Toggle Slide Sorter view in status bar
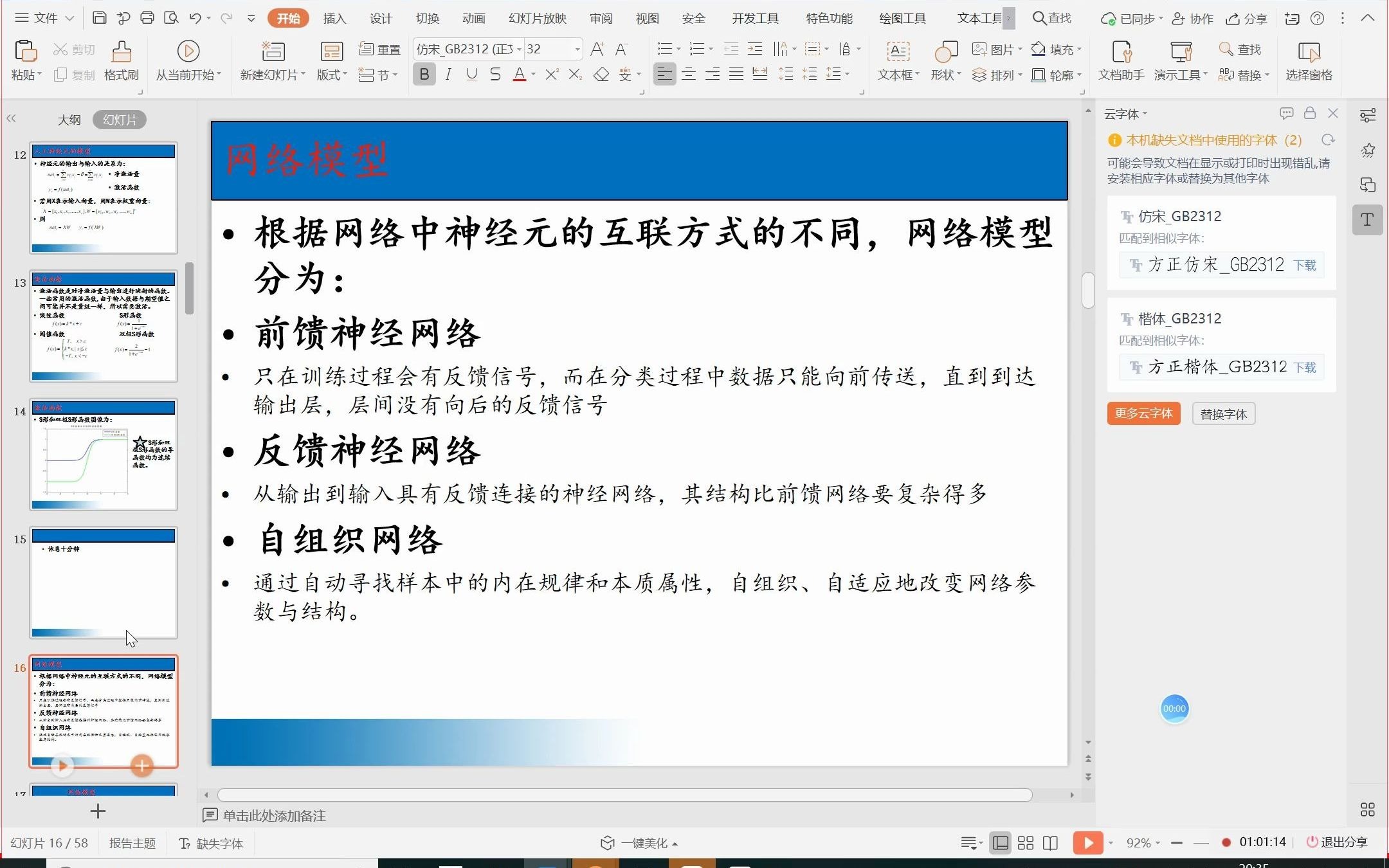This screenshot has width=1389, height=868. click(1026, 843)
